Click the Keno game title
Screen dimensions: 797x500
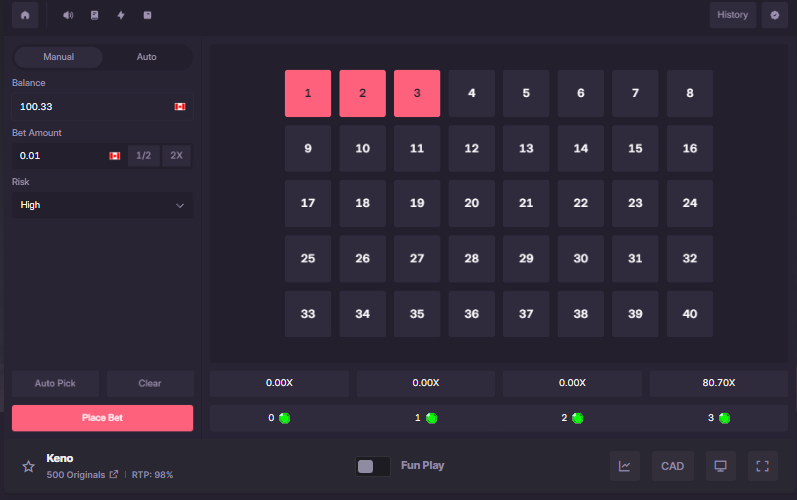point(59,458)
